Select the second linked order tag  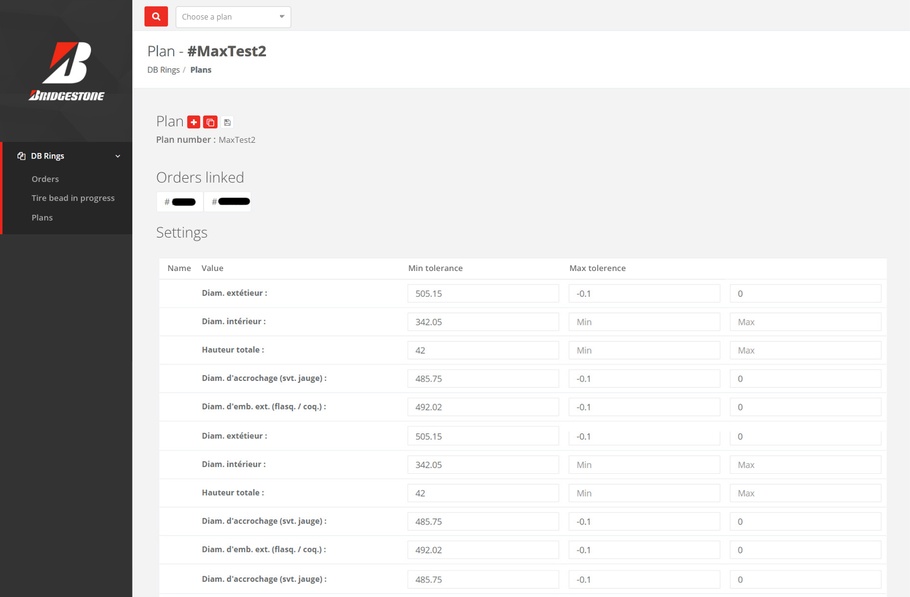(230, 202)
